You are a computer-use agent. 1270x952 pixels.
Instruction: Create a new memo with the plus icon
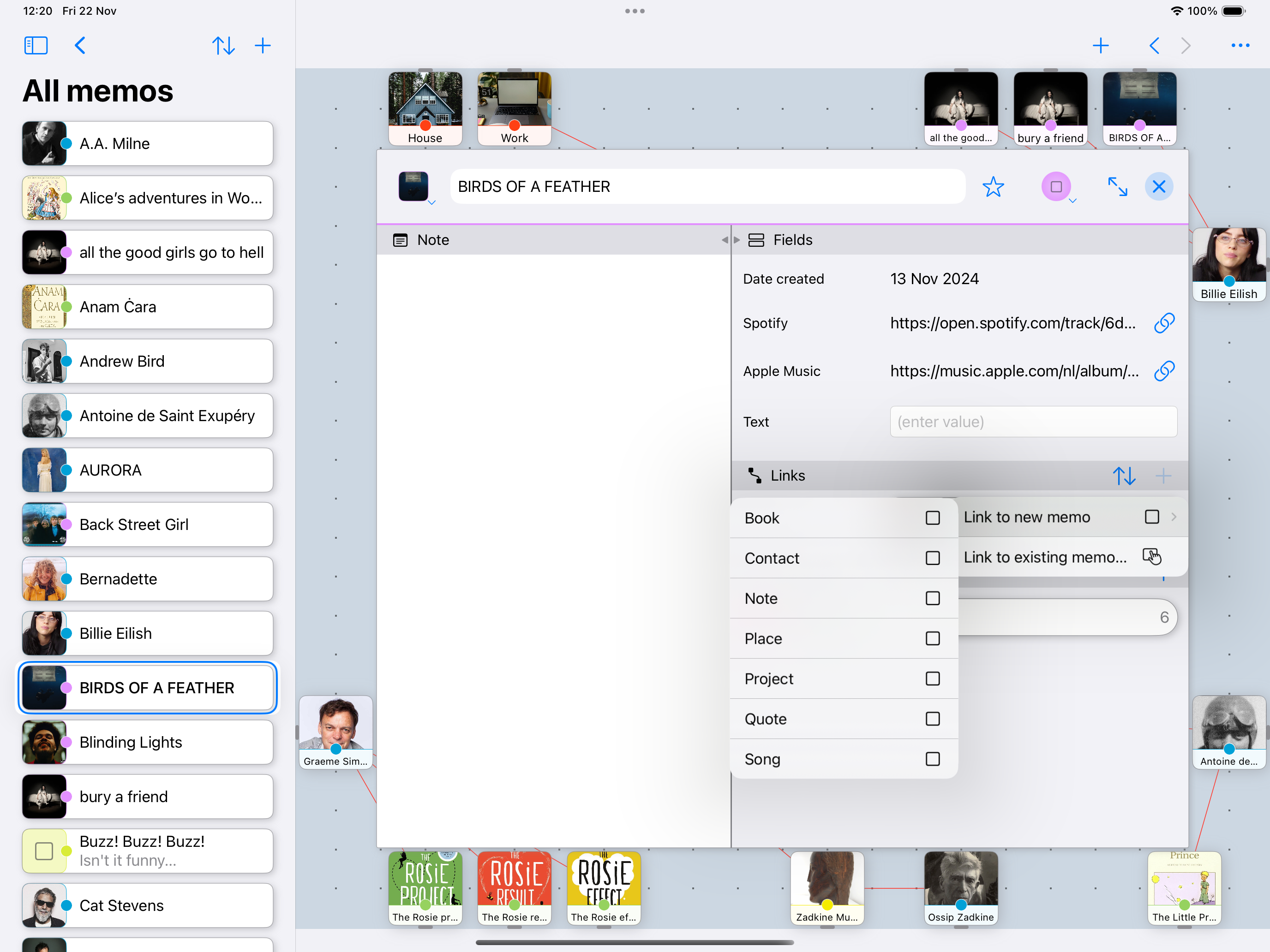point(263,45)
